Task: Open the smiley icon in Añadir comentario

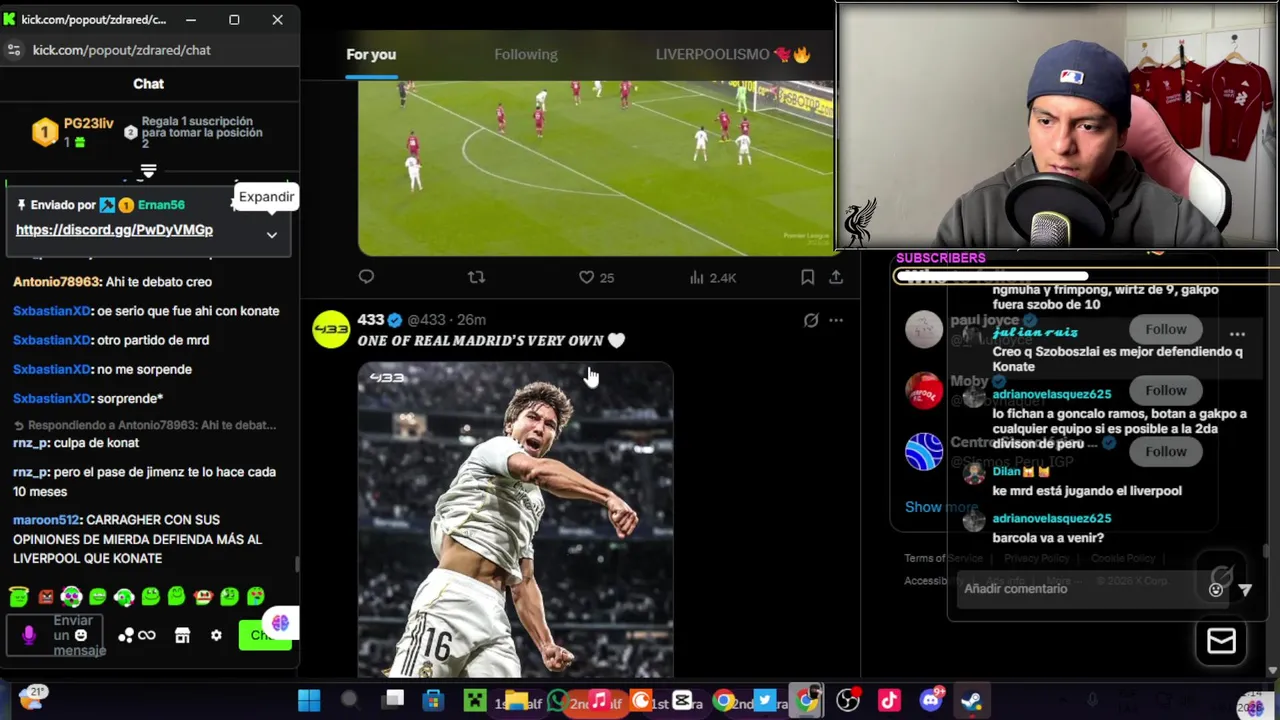Action: click(1216, 589)
